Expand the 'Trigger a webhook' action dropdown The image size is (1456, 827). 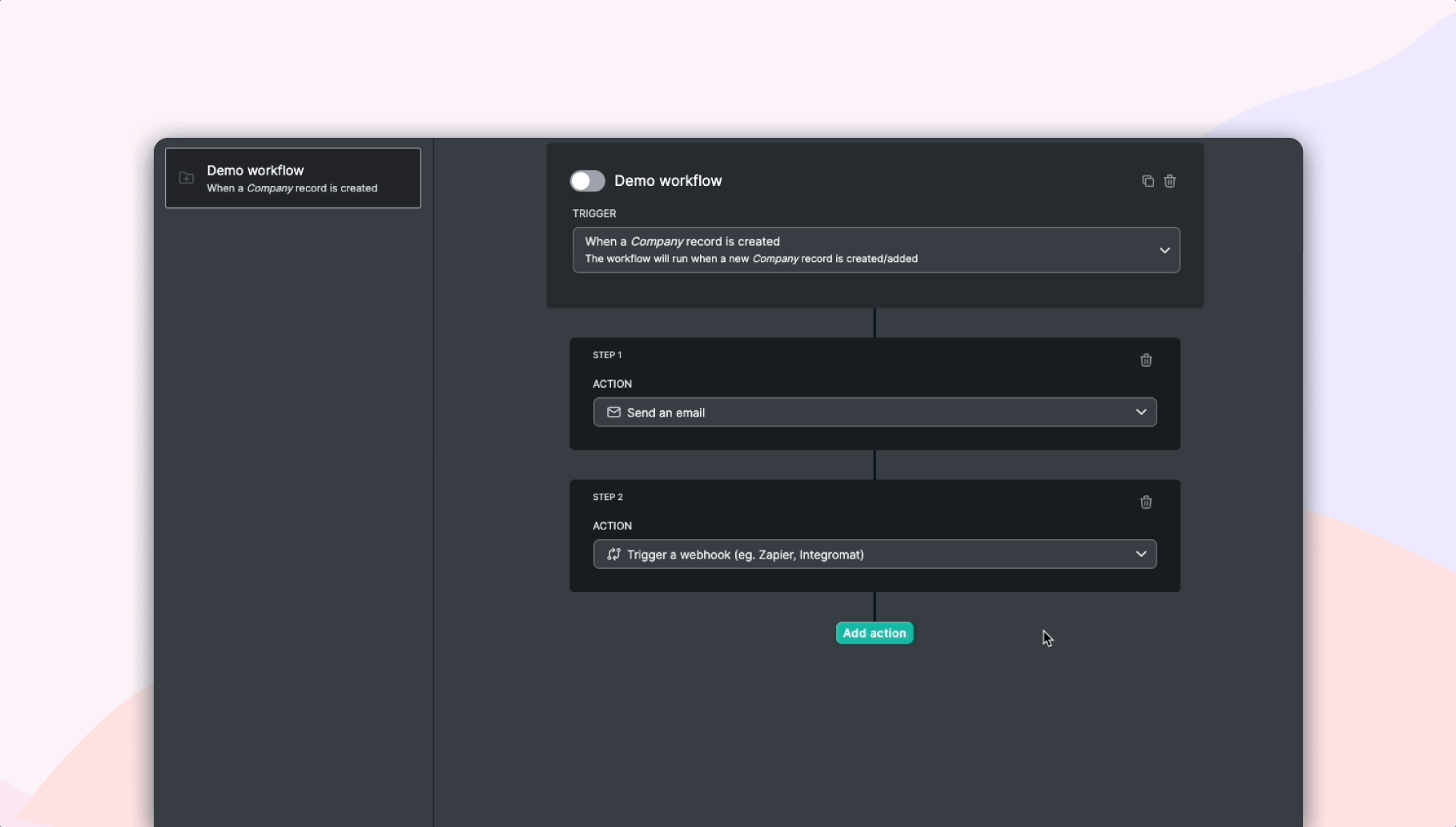coord(874,554)
